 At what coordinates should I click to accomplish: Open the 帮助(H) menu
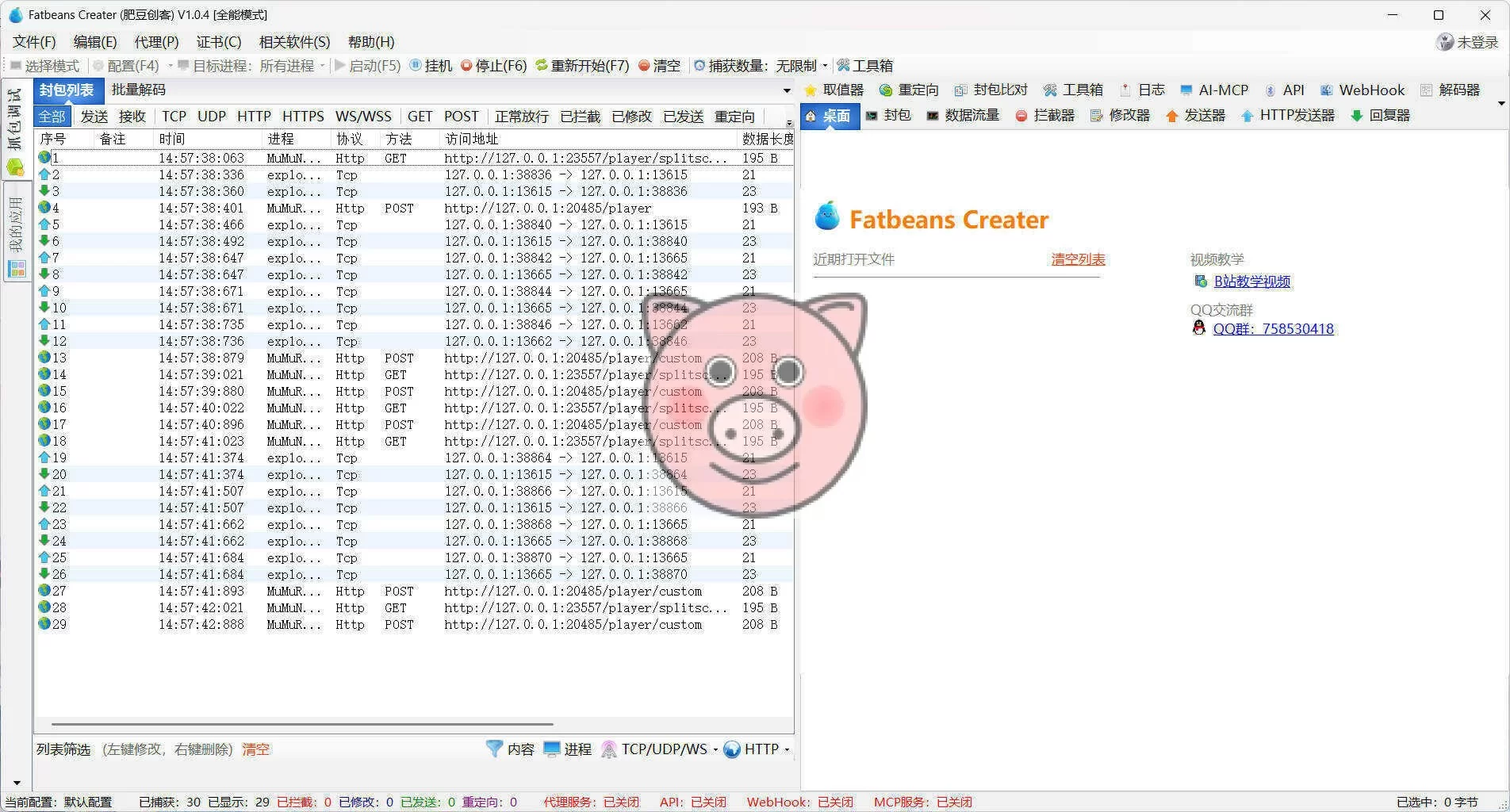tap(370, 42)
